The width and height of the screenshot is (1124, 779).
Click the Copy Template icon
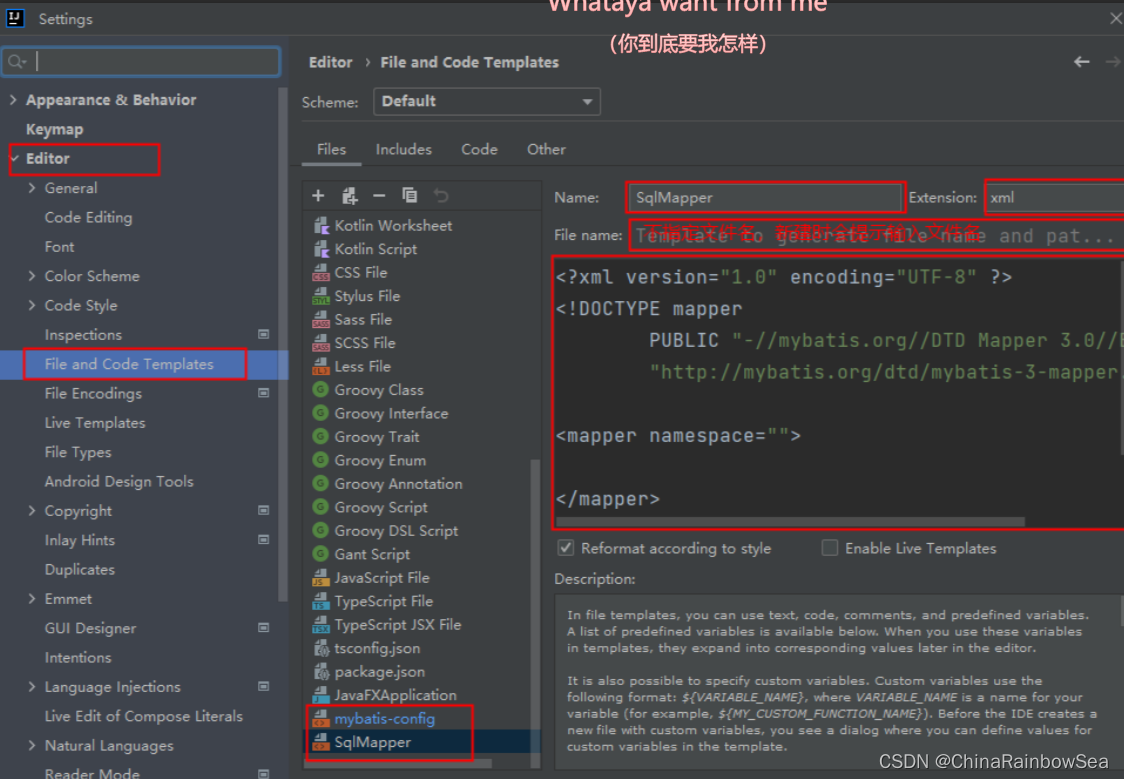click(410, 196)
